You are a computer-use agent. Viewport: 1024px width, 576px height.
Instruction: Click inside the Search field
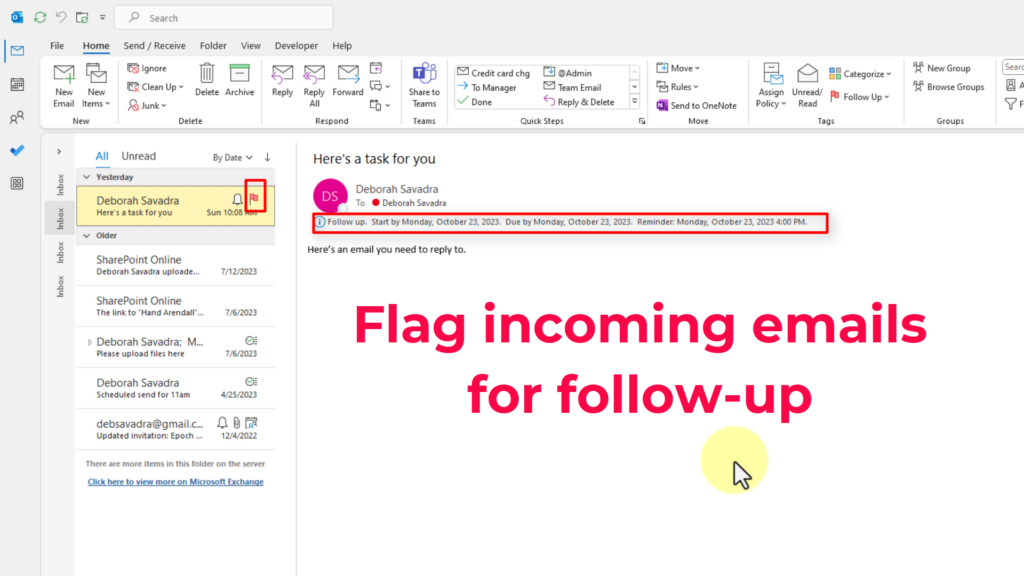pyautogui.click(x=223, y=17)
